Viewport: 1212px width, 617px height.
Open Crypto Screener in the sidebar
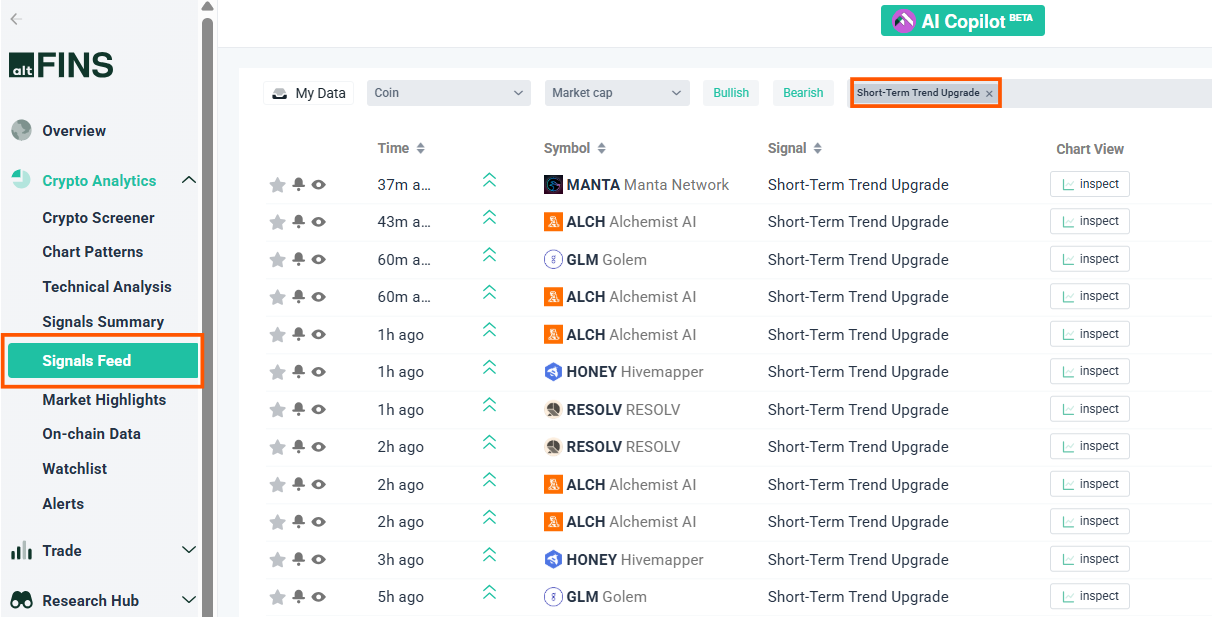click(x=98, y=218)
